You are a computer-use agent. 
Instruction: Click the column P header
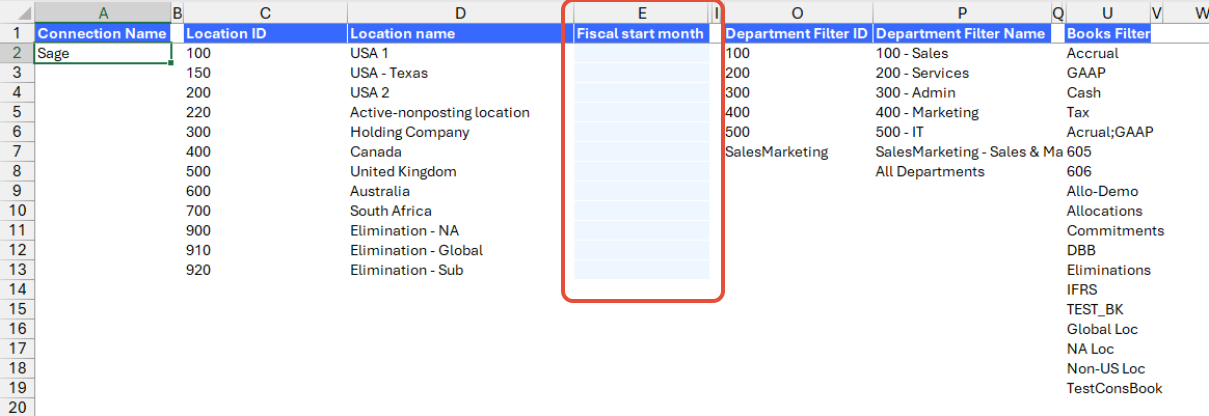(961, 13)
